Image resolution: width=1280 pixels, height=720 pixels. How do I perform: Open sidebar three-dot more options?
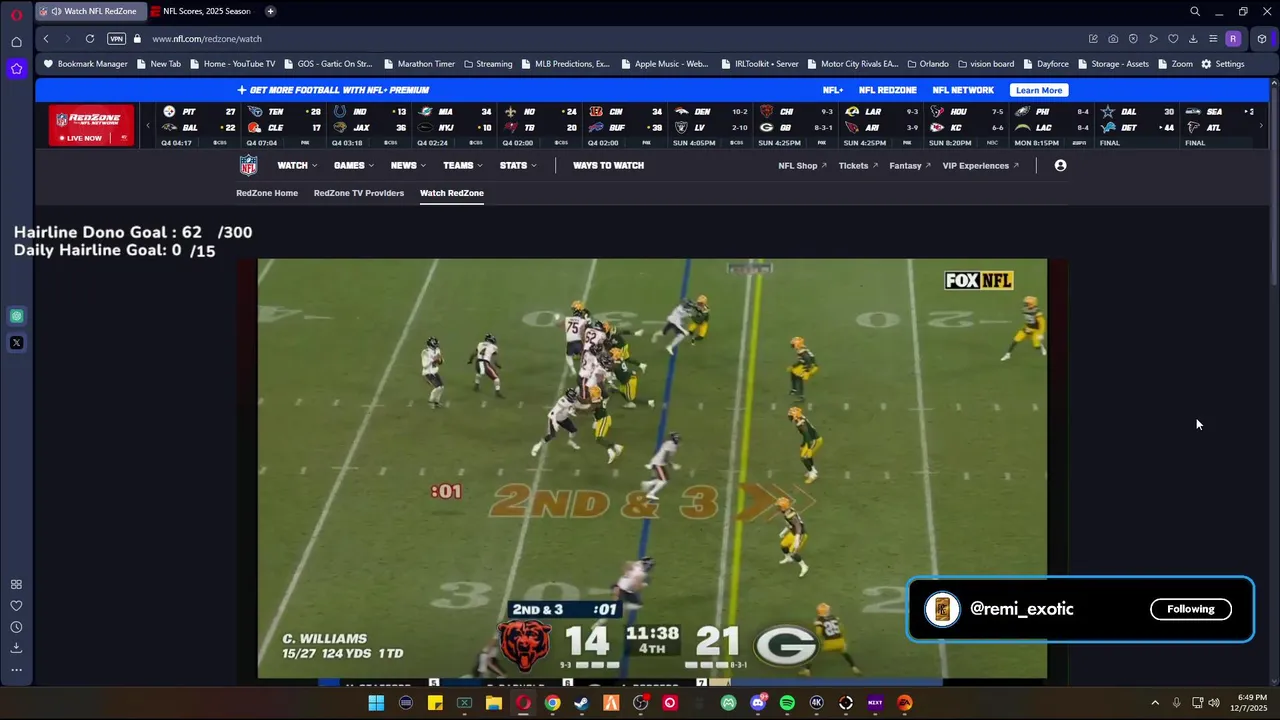pyautogui.click(x=16, y=670)
